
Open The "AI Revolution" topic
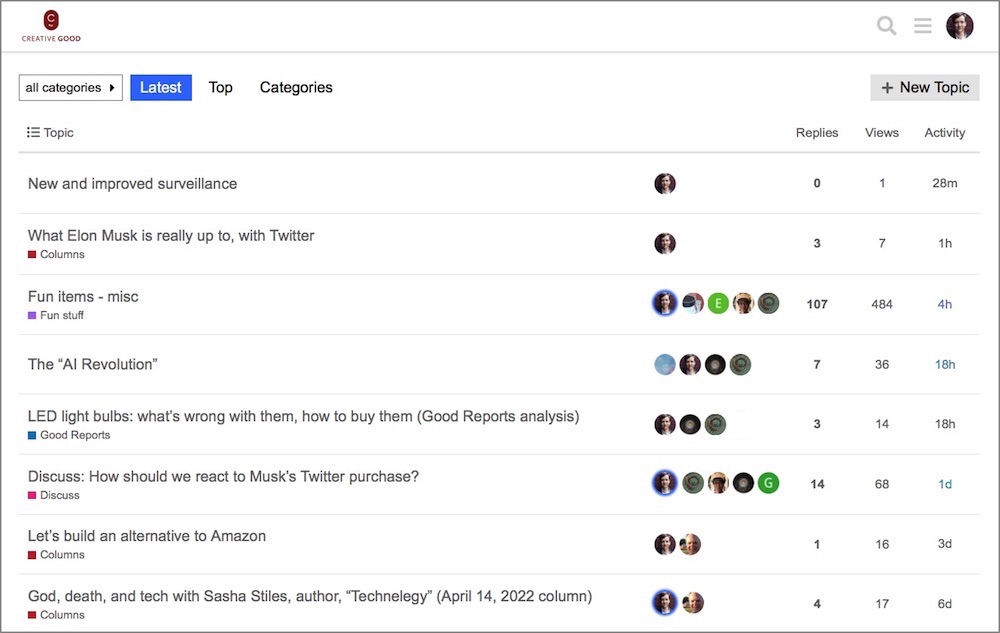tap(92, 364)
